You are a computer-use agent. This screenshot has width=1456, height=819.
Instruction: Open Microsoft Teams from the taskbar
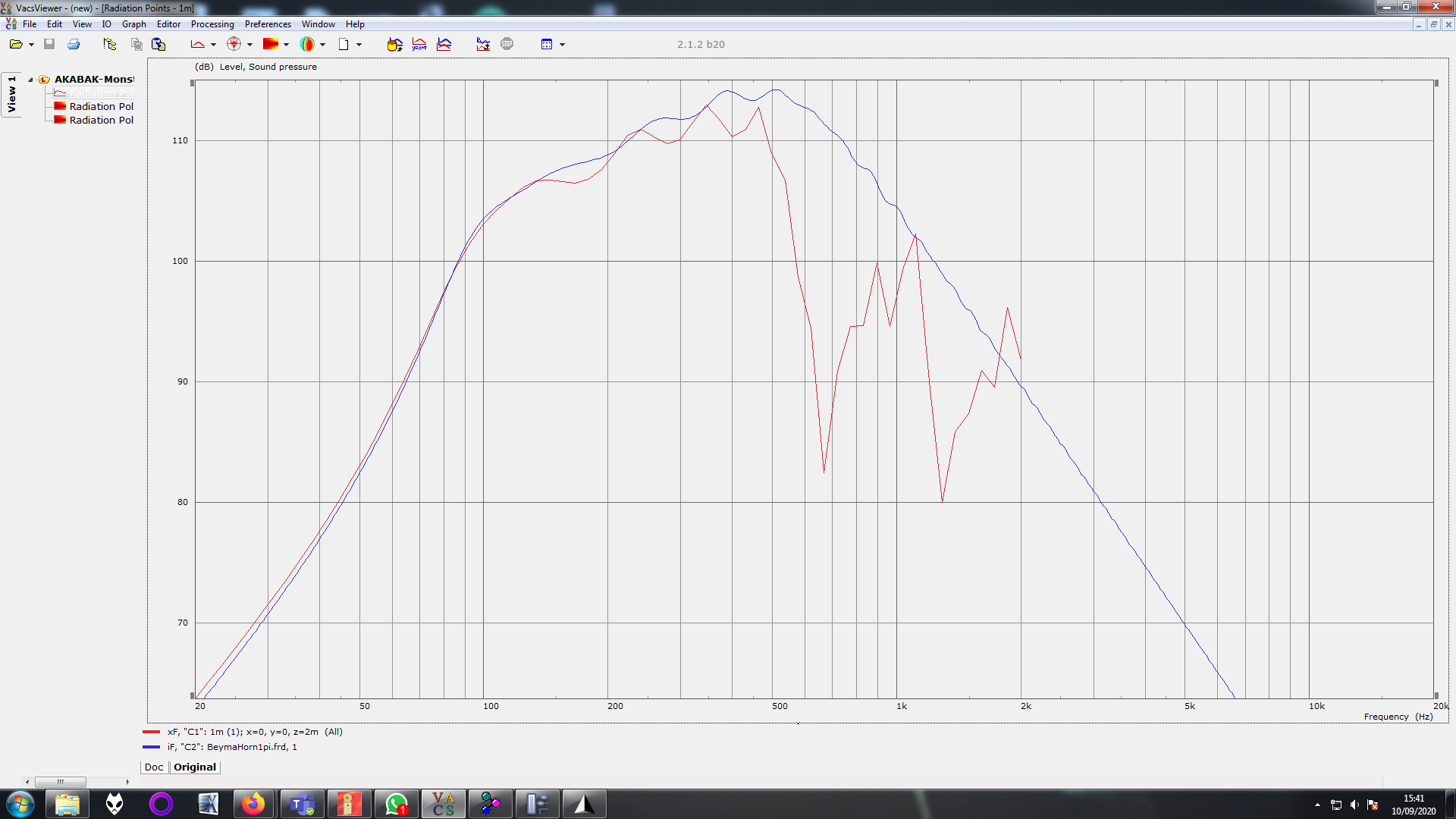coord(302,804)
